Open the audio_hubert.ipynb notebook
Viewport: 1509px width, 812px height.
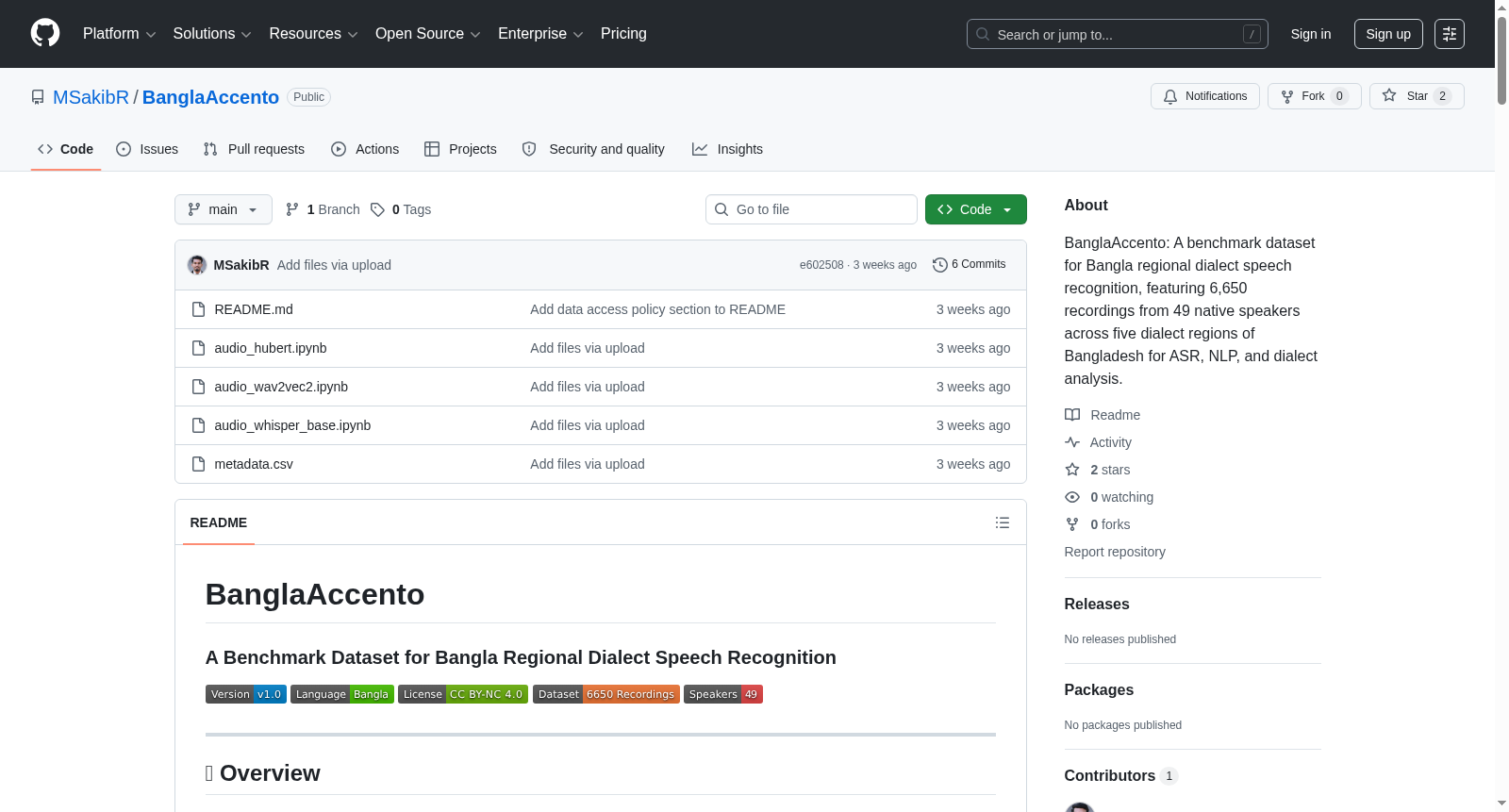coord(271,348)
